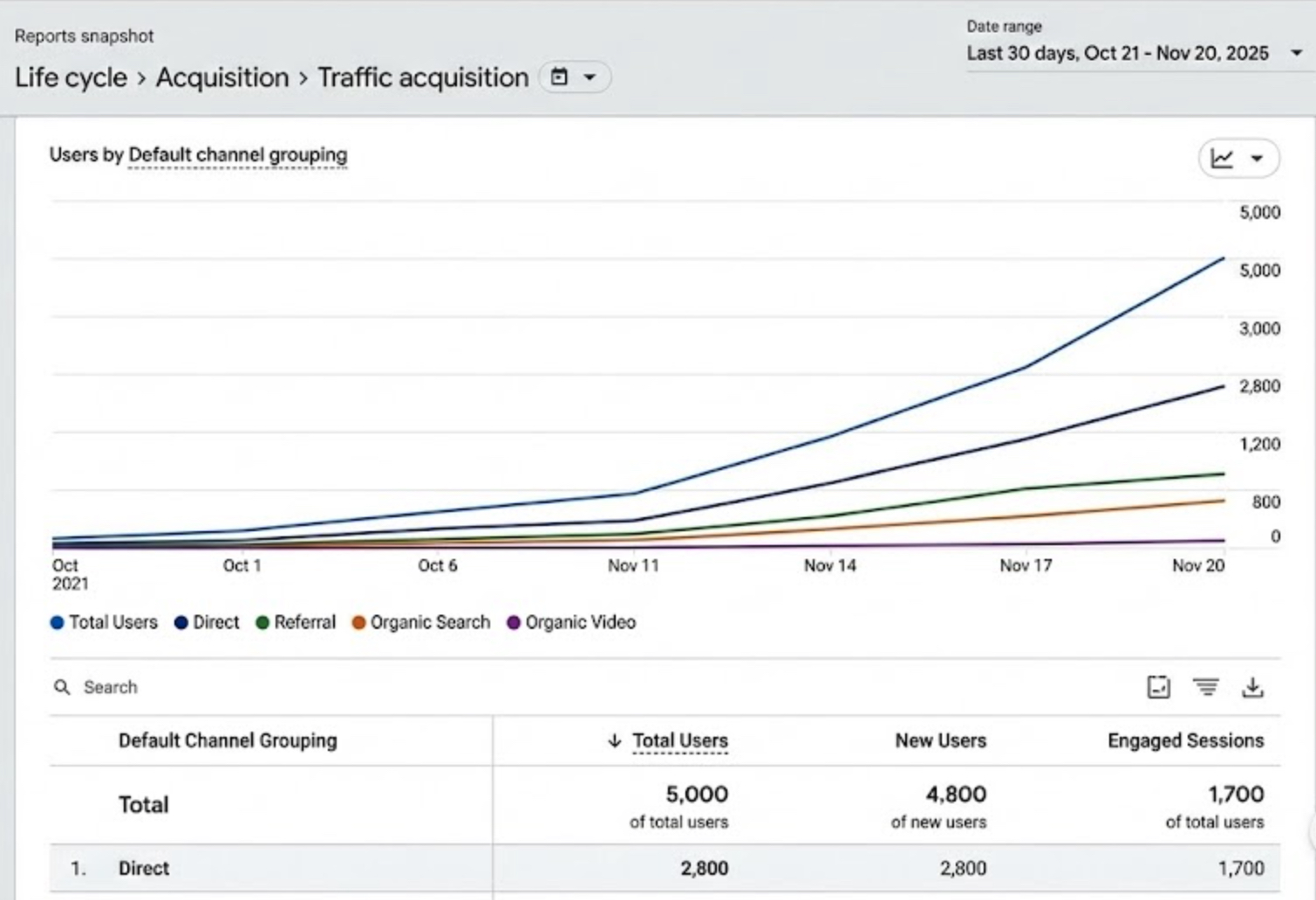Navigate to Acquisition breadcrumb
This screenshot has height=900, width=1316.
coord(222,78)
